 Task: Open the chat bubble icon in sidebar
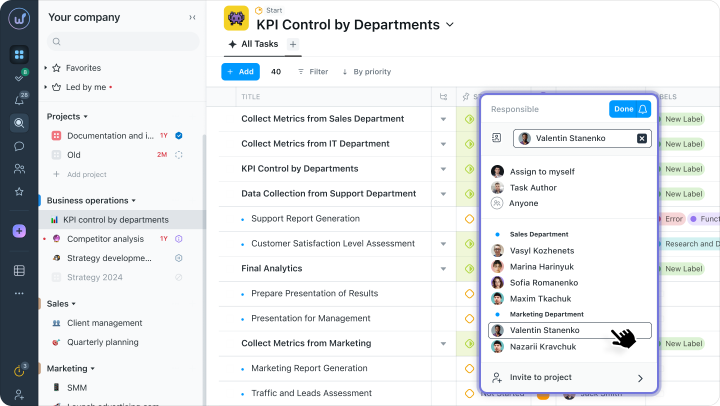pos(19,146)
